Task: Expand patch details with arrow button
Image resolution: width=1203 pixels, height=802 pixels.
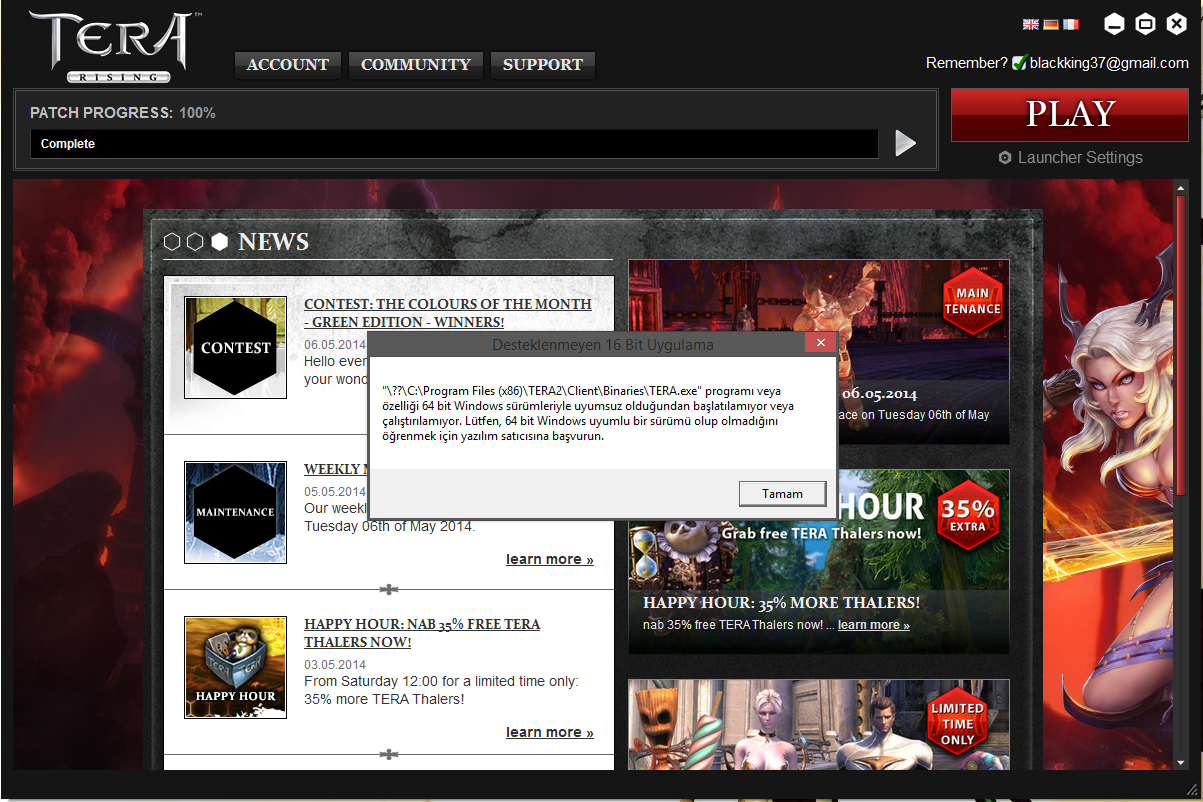Action: [905, 143]
